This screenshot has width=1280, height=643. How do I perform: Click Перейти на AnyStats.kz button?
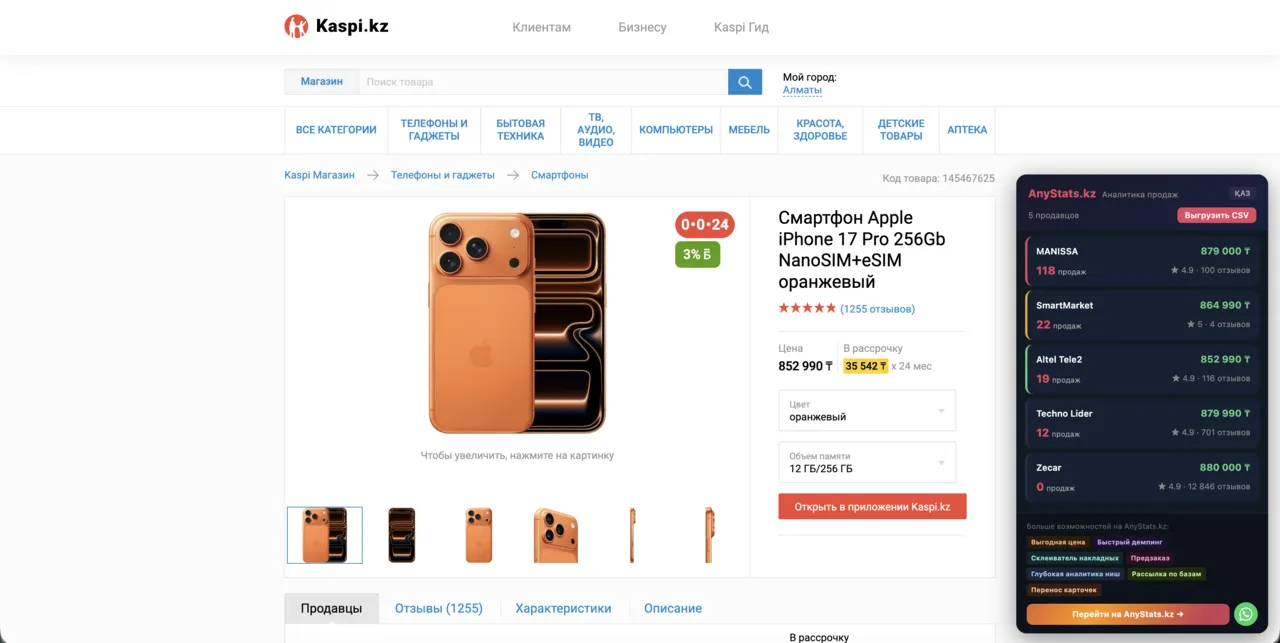tap(1126, 613)
